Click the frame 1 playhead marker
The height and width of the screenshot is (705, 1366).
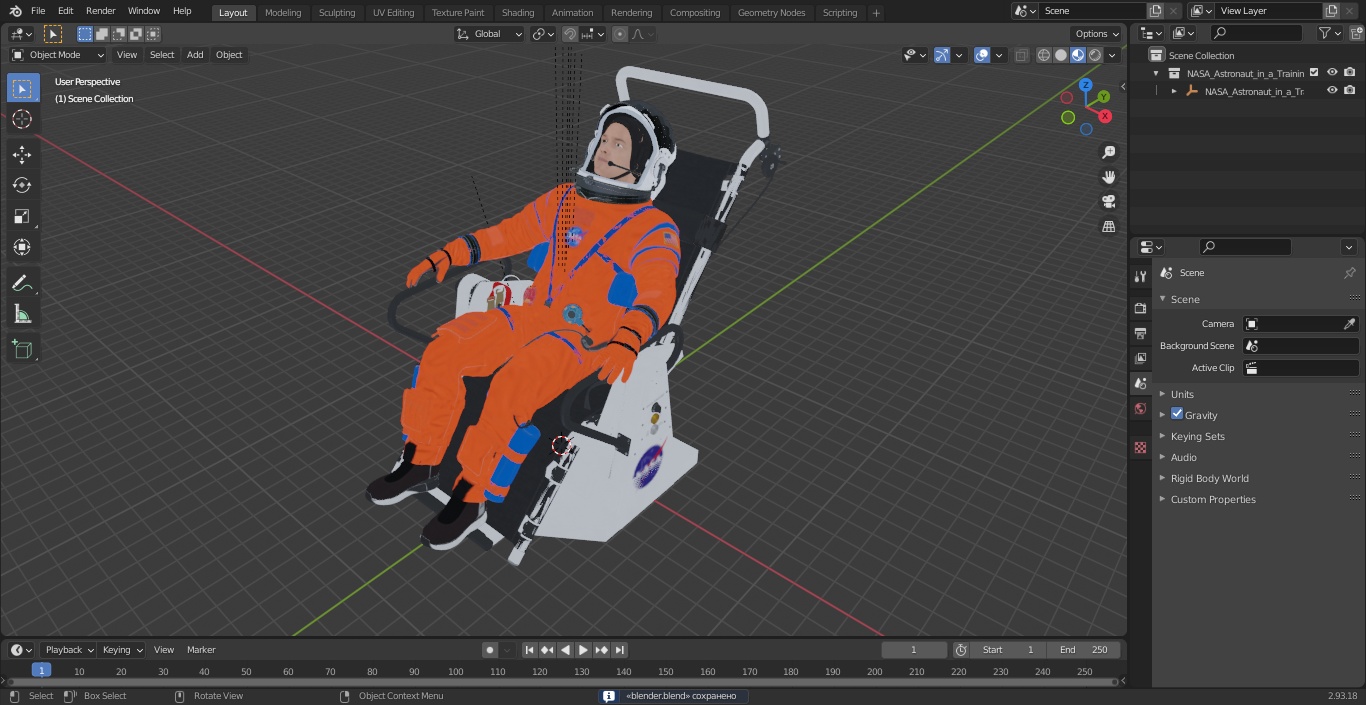pos(41,671)
